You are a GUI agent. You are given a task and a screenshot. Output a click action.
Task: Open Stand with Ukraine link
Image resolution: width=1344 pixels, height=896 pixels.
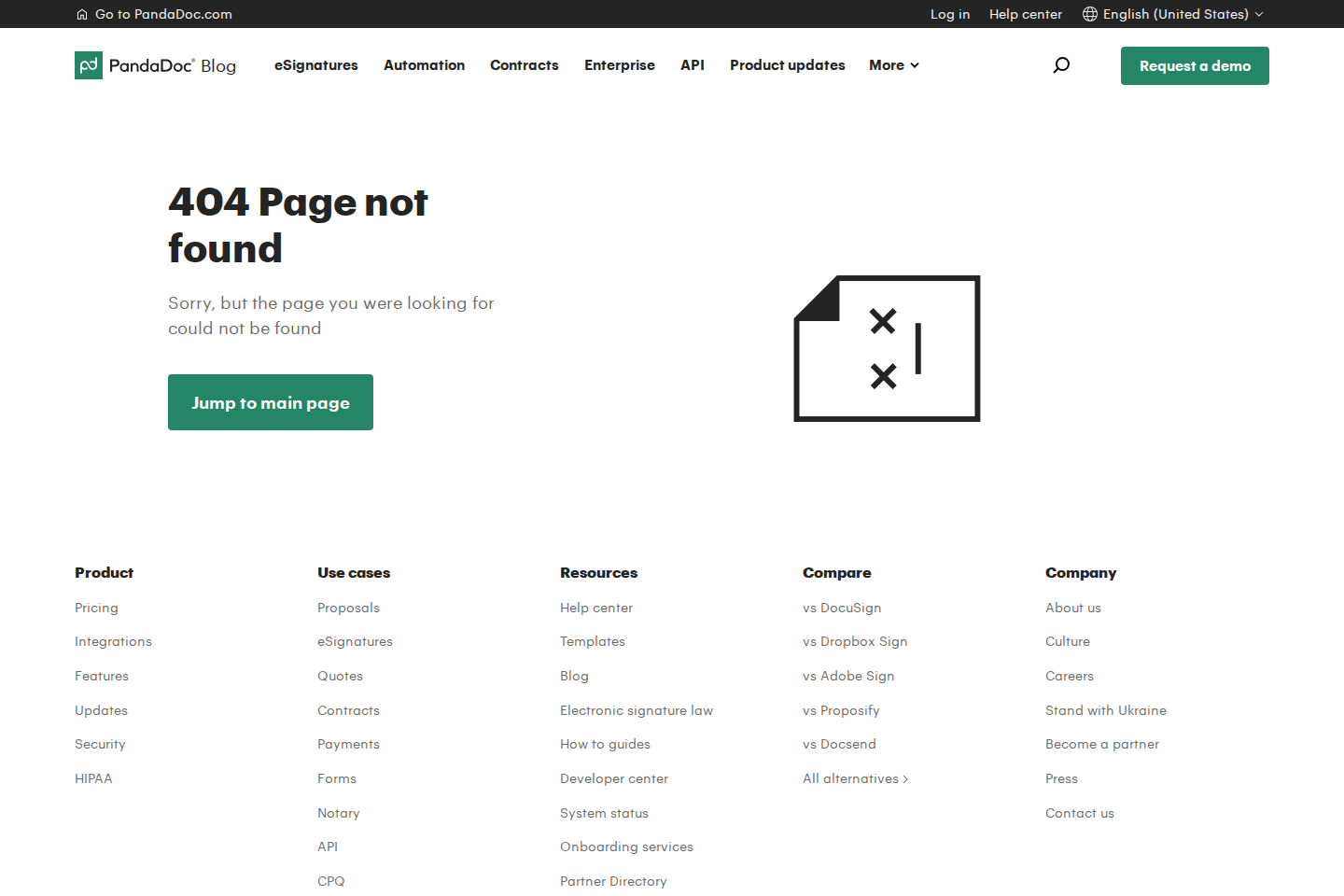pyautogui.click(x=1106, y=710)
